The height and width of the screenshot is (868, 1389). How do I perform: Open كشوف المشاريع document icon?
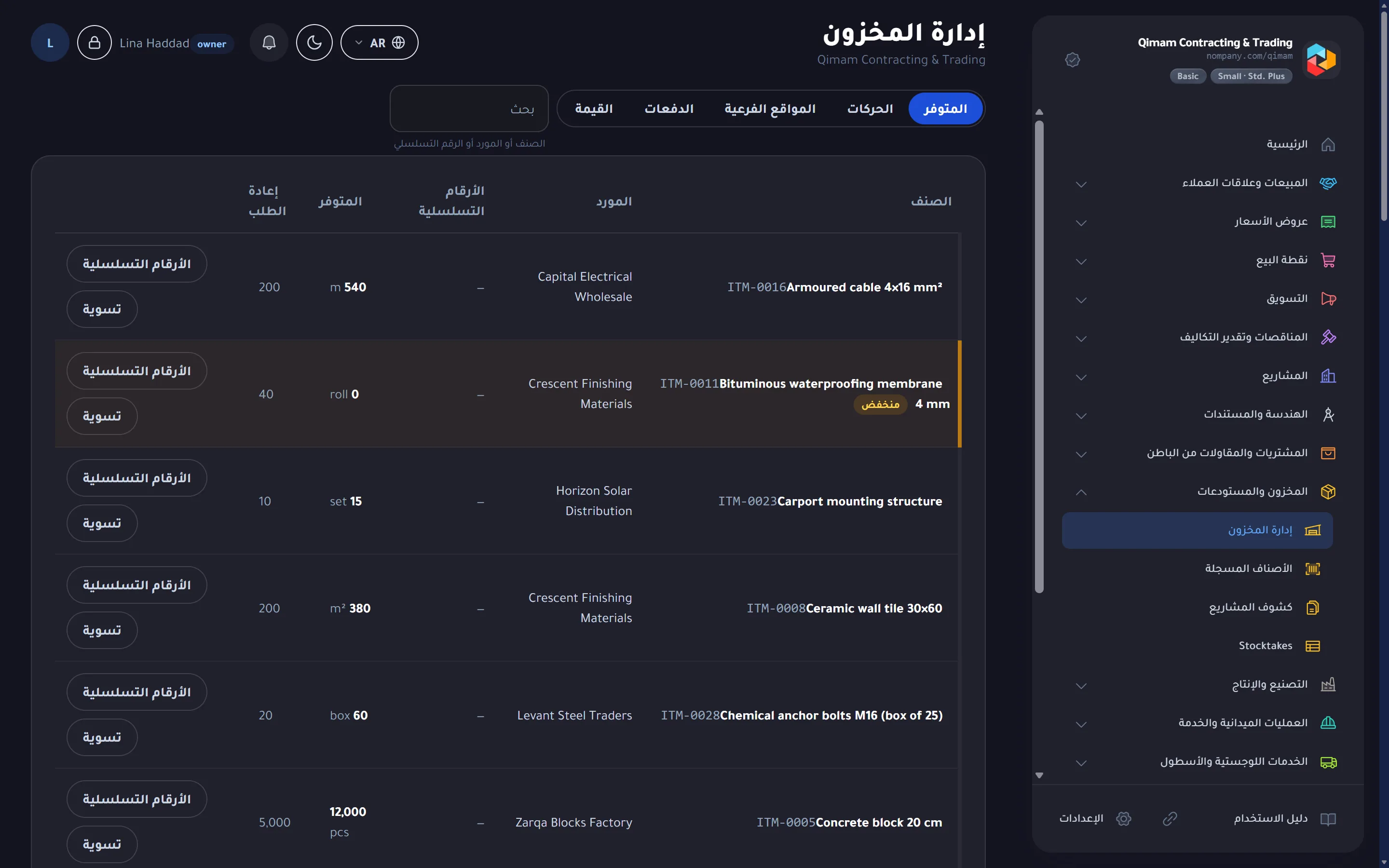[1312, 608]
